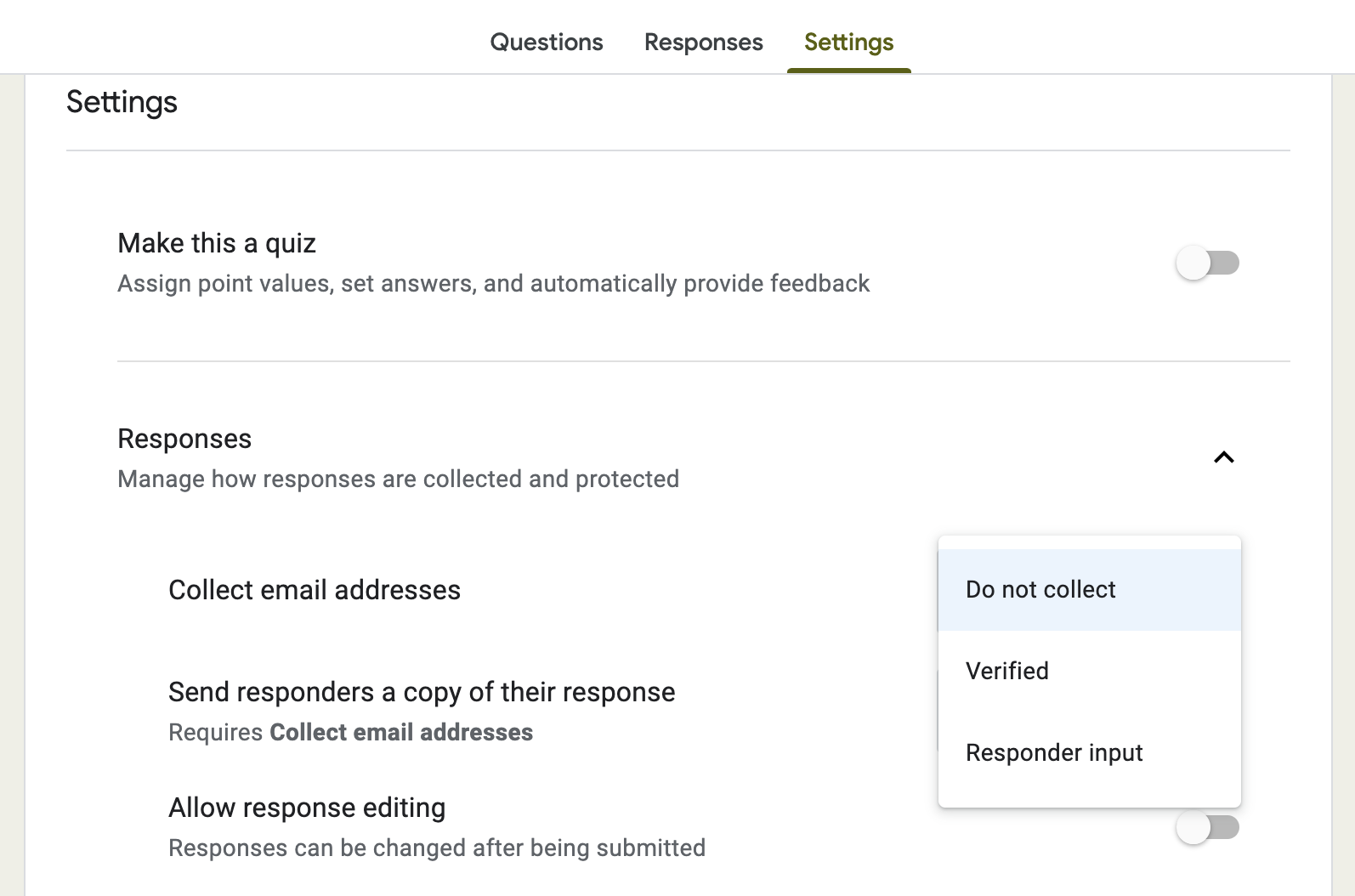Open the Responses tab
This screenshot has height=896, width=1355.
coord(703,42)
